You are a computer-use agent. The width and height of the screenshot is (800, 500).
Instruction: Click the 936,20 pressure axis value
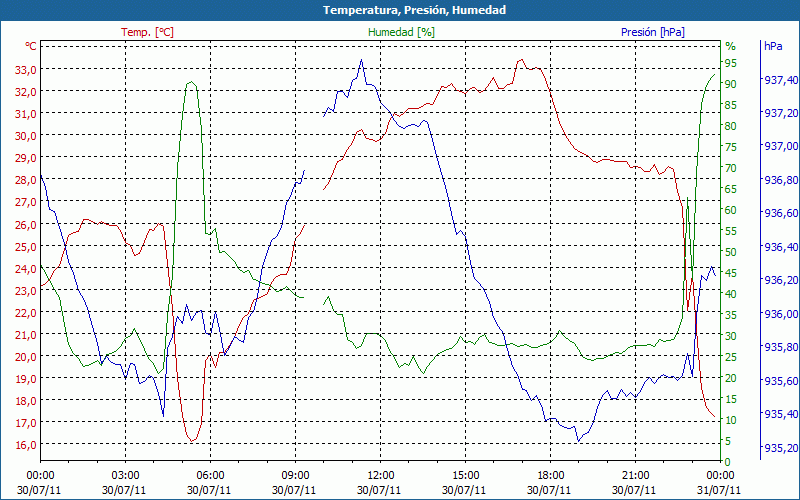click(781, 280)
